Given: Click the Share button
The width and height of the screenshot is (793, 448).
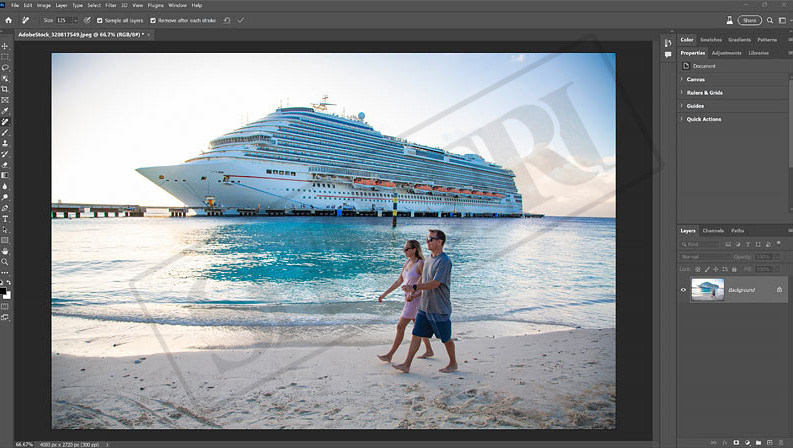Looking at the screenshot, I should (x=750, y=20).
